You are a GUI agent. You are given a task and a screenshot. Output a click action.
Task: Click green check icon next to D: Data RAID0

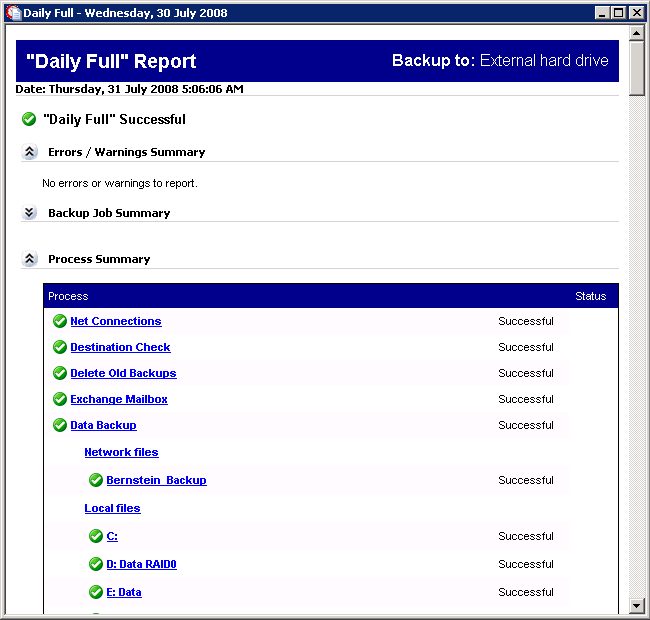click(96, 564)
